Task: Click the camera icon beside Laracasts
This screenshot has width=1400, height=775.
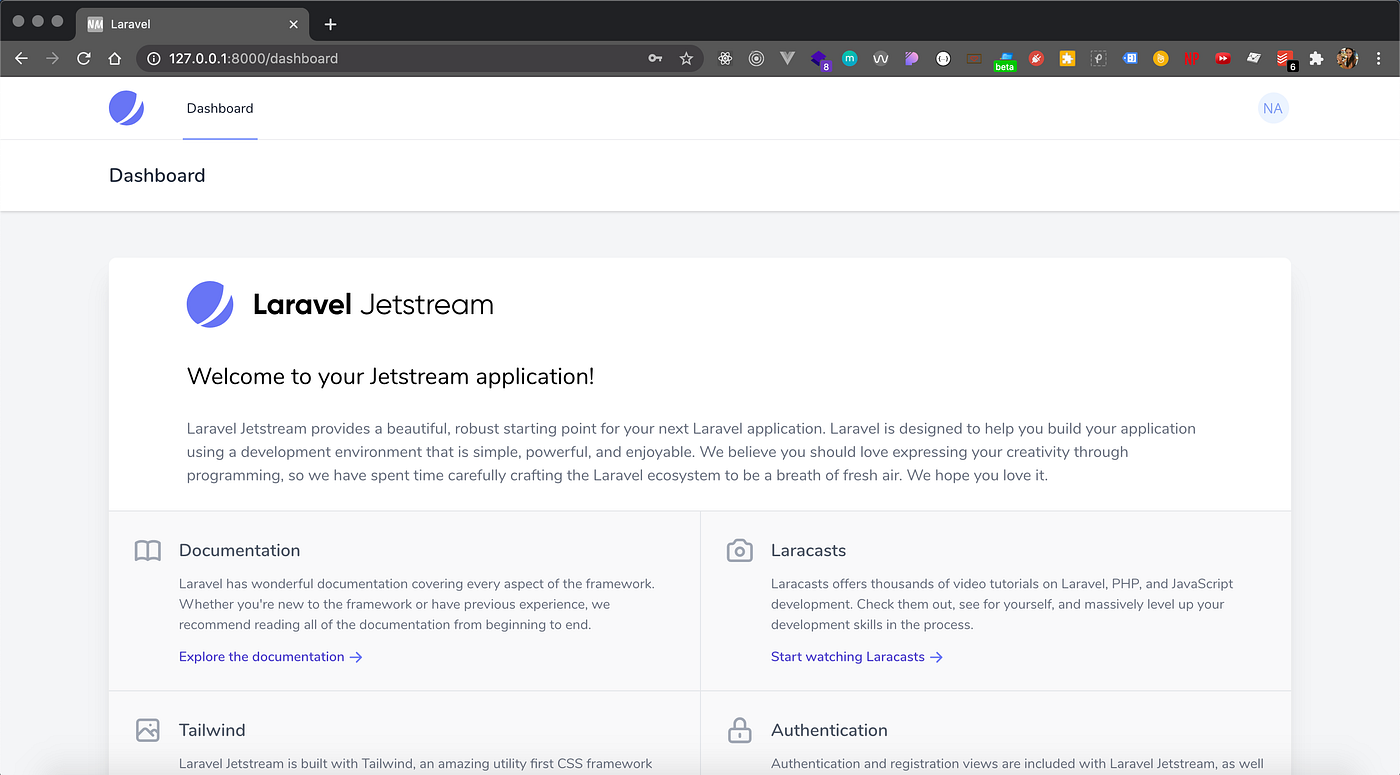Action: pos(740,551)
